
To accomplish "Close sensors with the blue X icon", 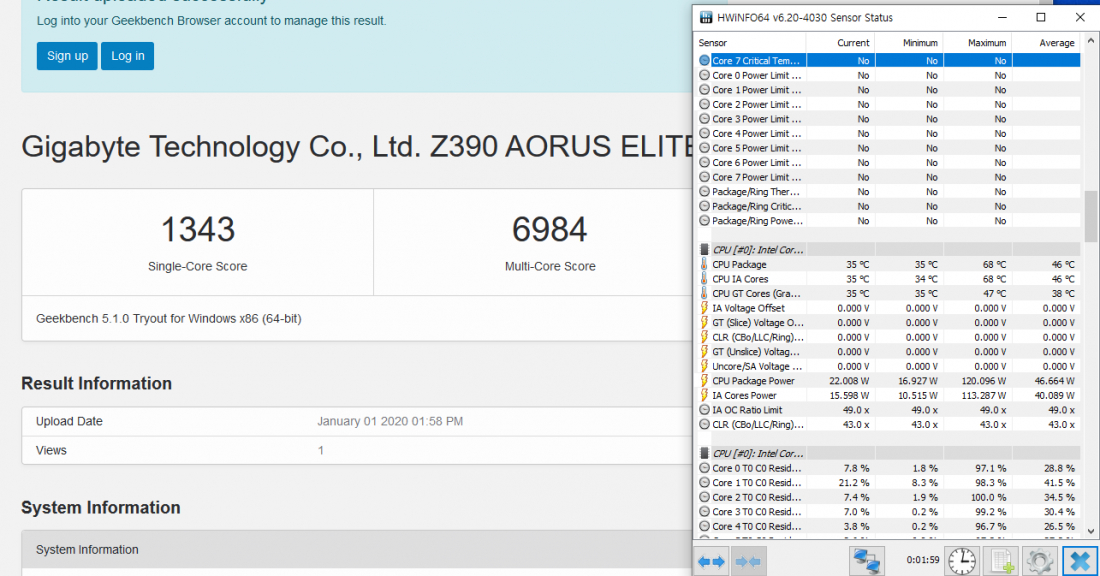I will [1080, 561].
